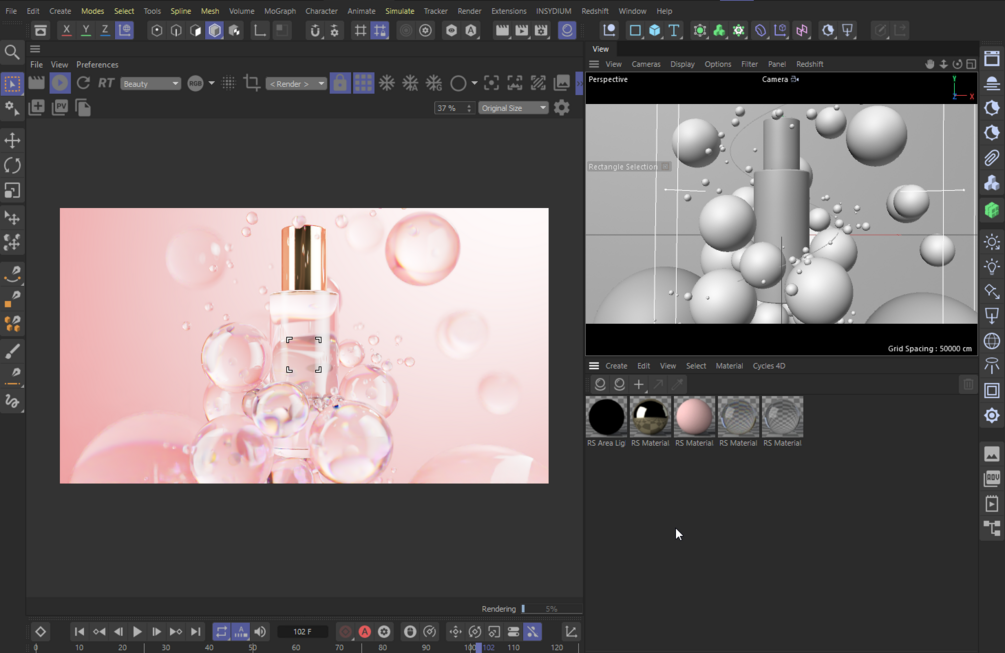This screenshot has width=1005, height=653.
Task: Open RenderView Preferences menu
Action: pyautogui.click(x=97, y=65)
